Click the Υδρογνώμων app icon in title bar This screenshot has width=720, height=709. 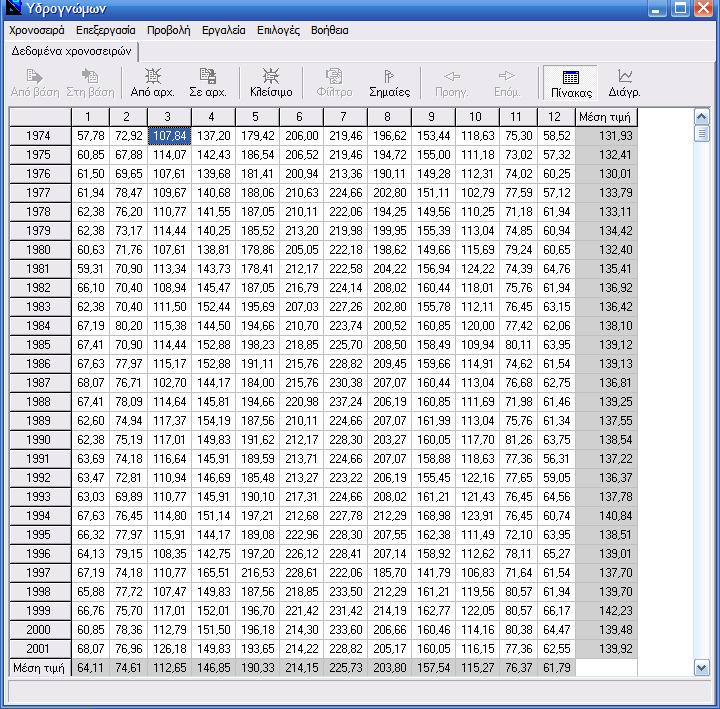pos(14,8)
